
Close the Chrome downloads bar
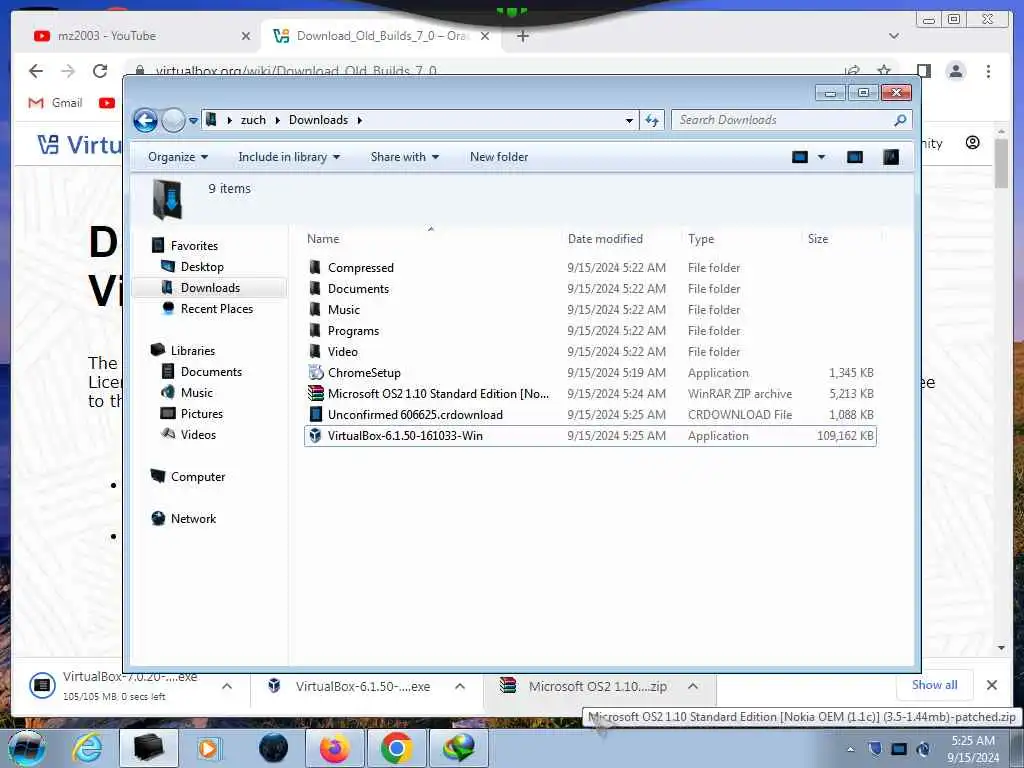click(991, 685)
